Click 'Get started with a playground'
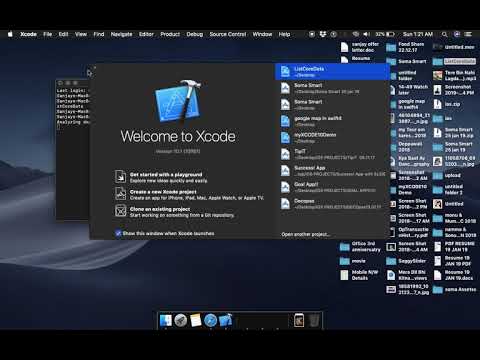 point(166,174)
